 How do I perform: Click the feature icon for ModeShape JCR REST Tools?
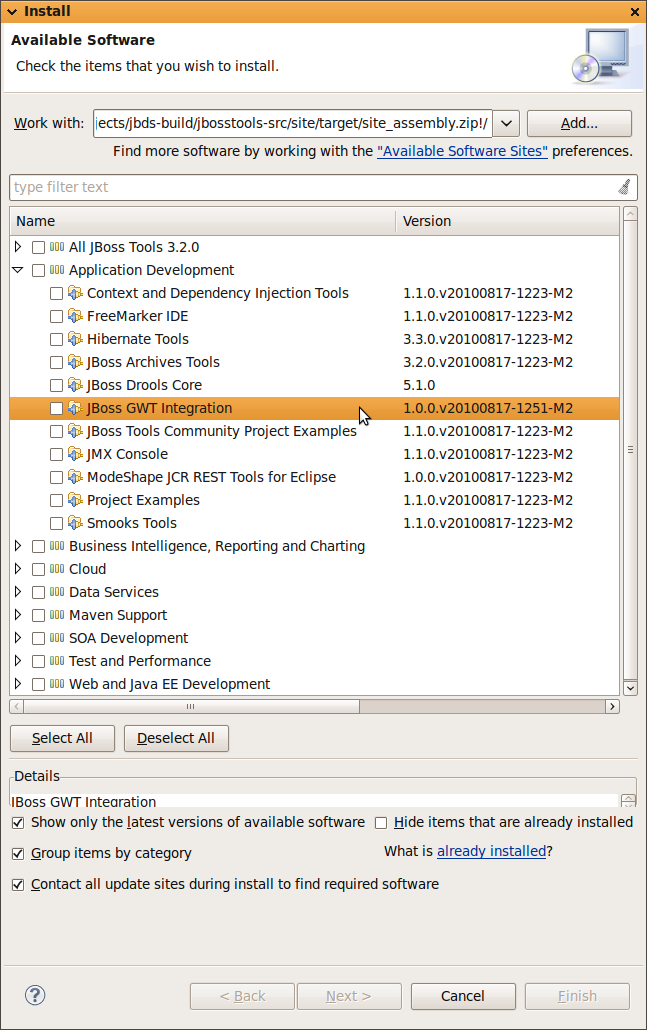[x=76, y=477]
